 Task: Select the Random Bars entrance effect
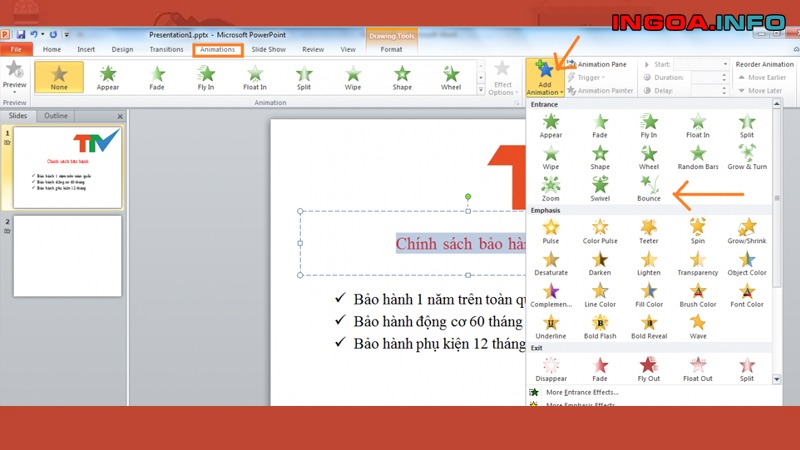(x=698, y=156)
